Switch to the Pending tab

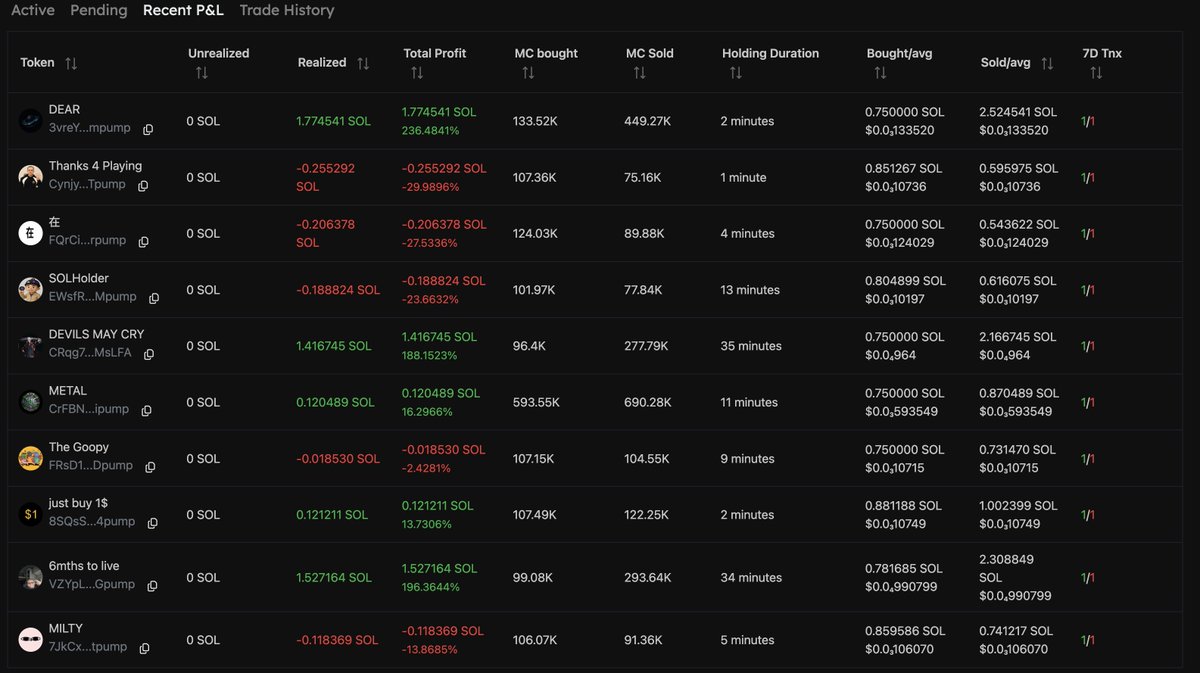pyautogui.click(x=99, y=10)
